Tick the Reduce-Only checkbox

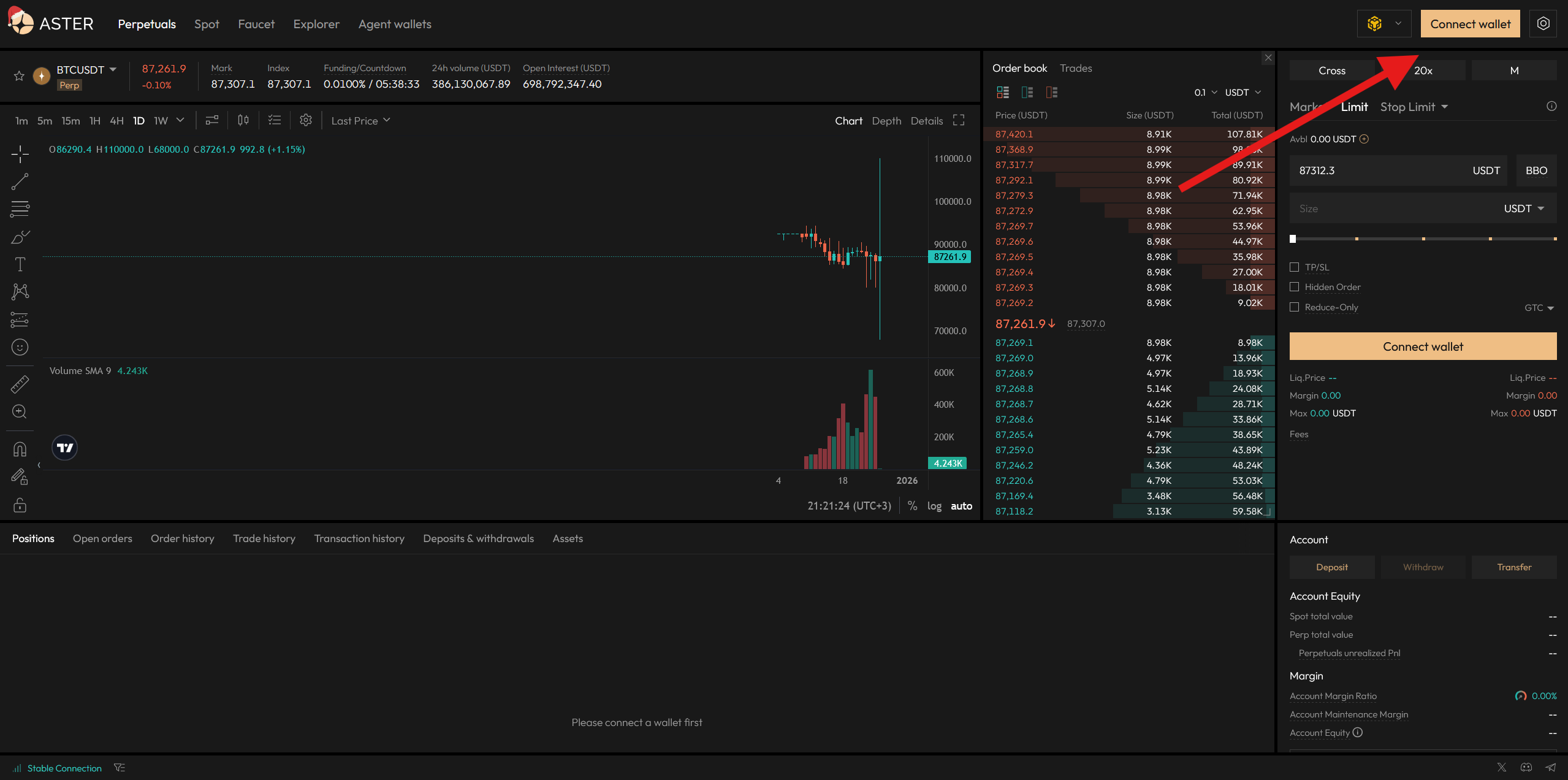click(1294, 307)
